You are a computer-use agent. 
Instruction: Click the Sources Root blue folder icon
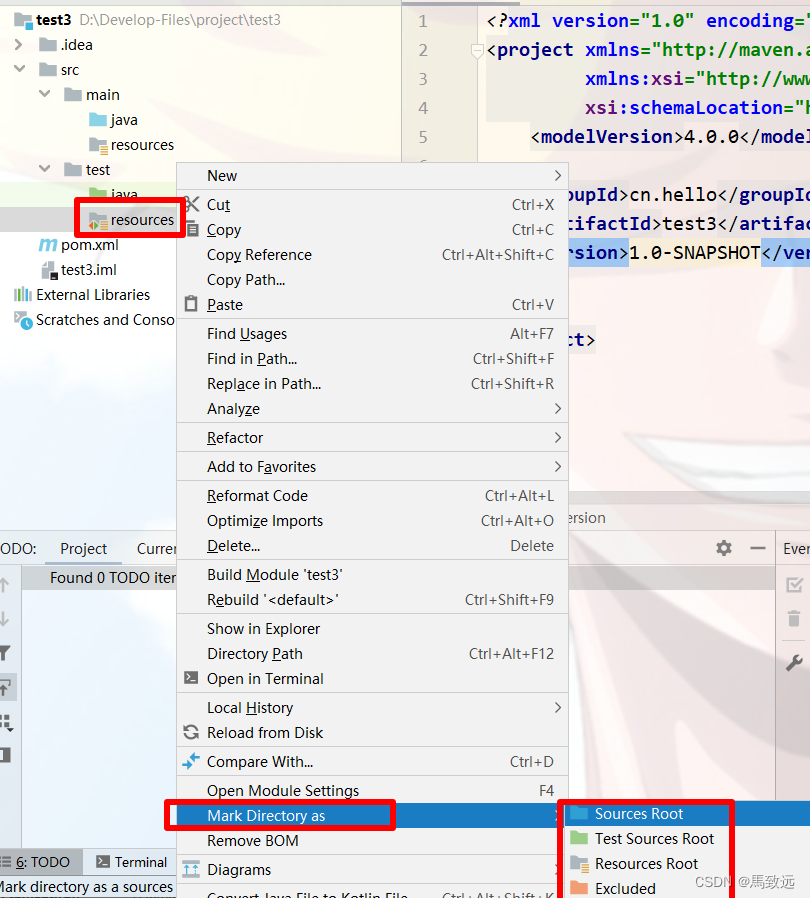(580, 813)
